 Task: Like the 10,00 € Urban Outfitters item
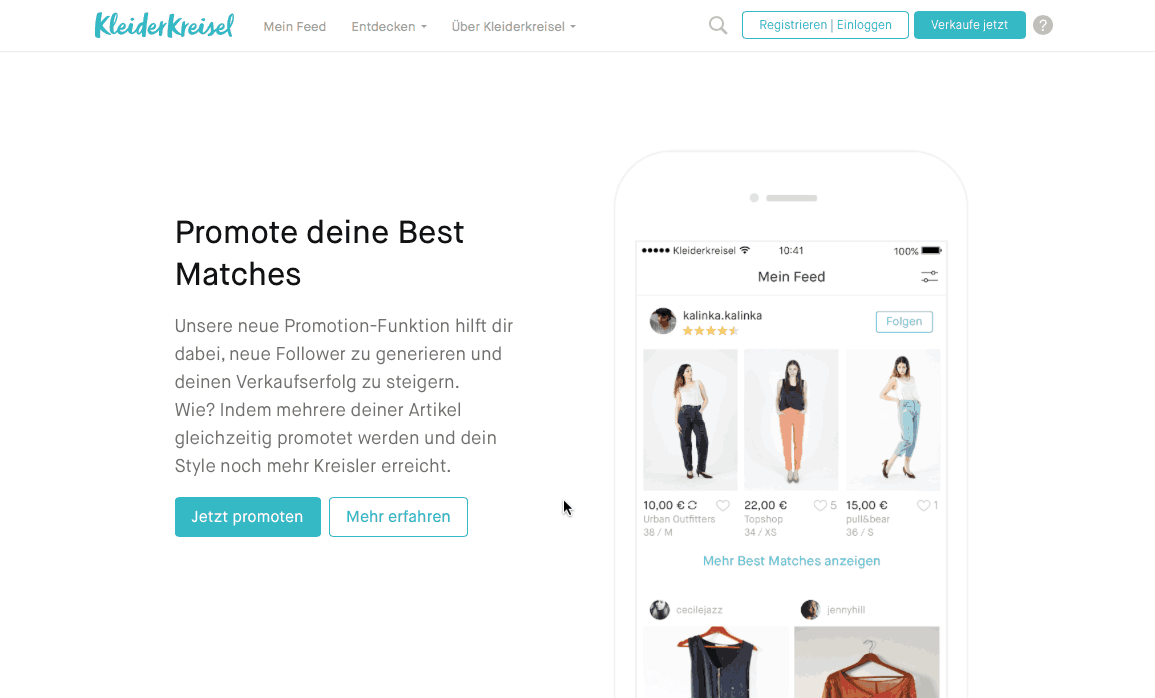723,505
